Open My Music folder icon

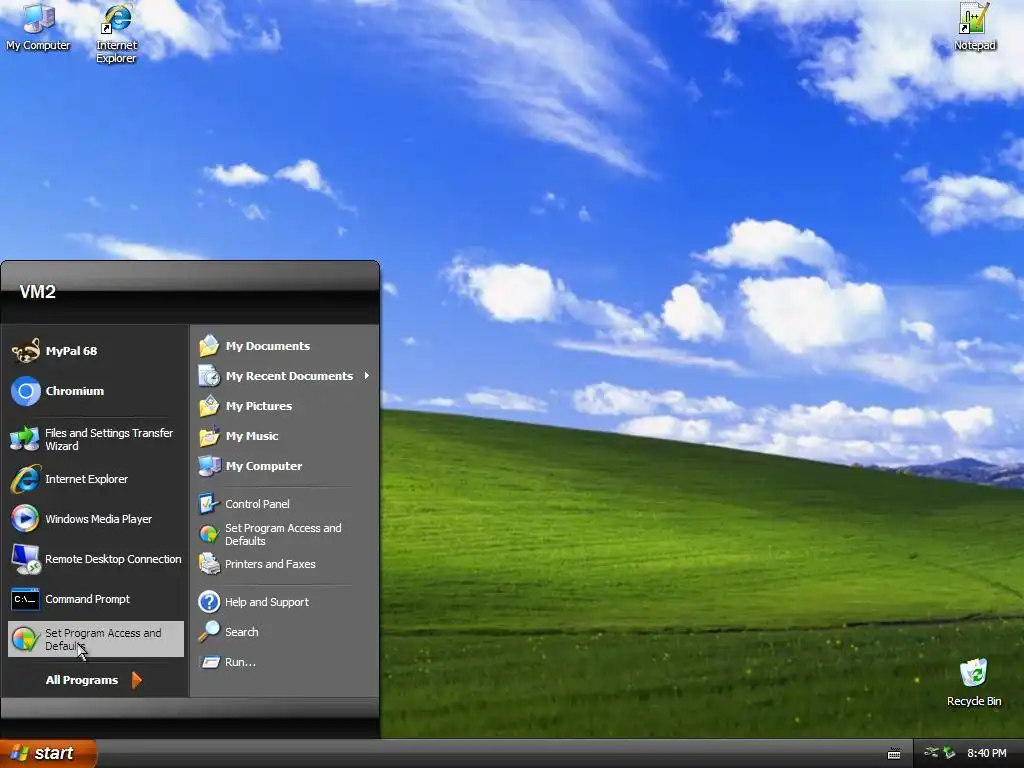pos(209,436)
